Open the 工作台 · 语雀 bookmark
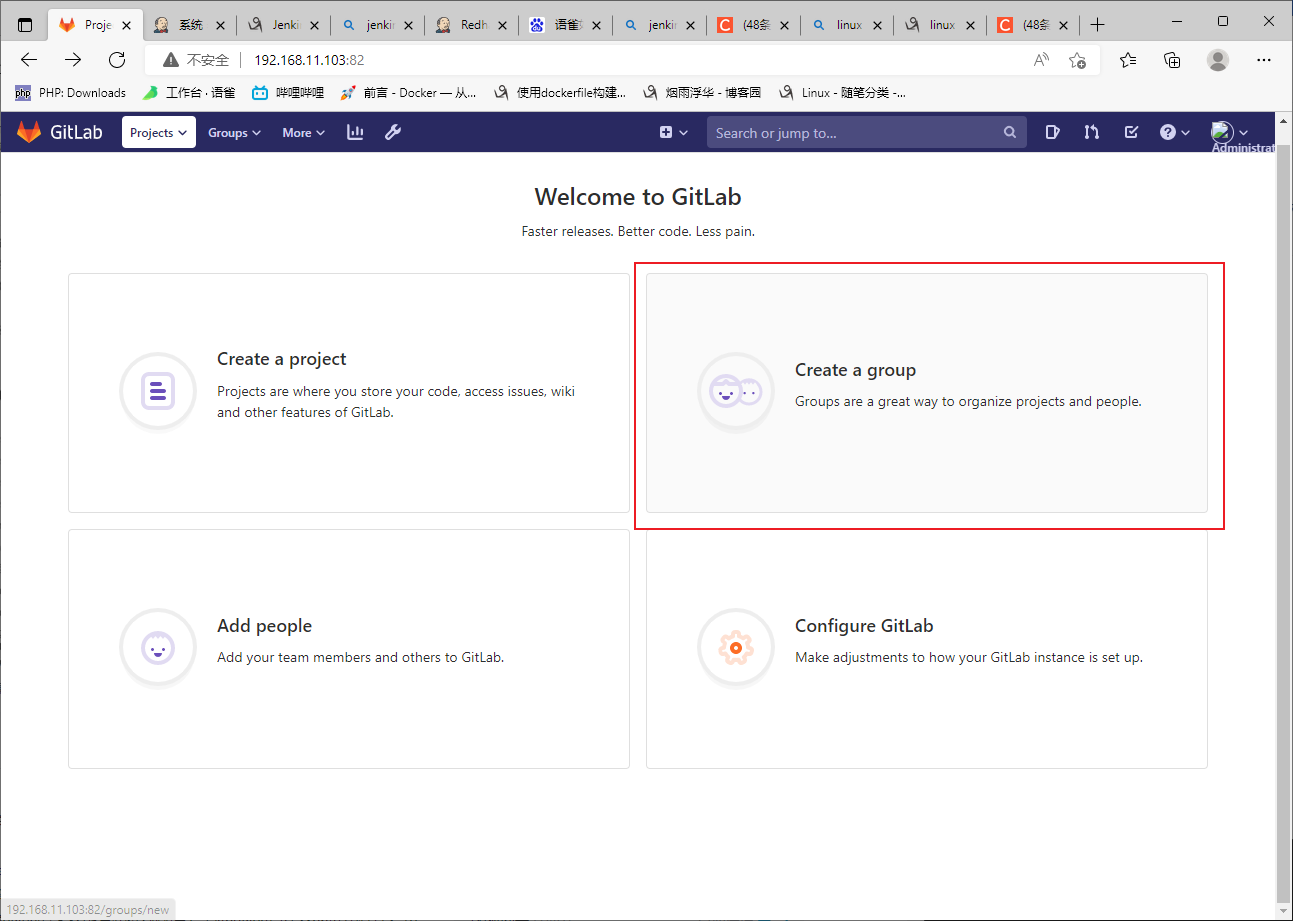Viewport: 1293px width, 921px height. 189,93
